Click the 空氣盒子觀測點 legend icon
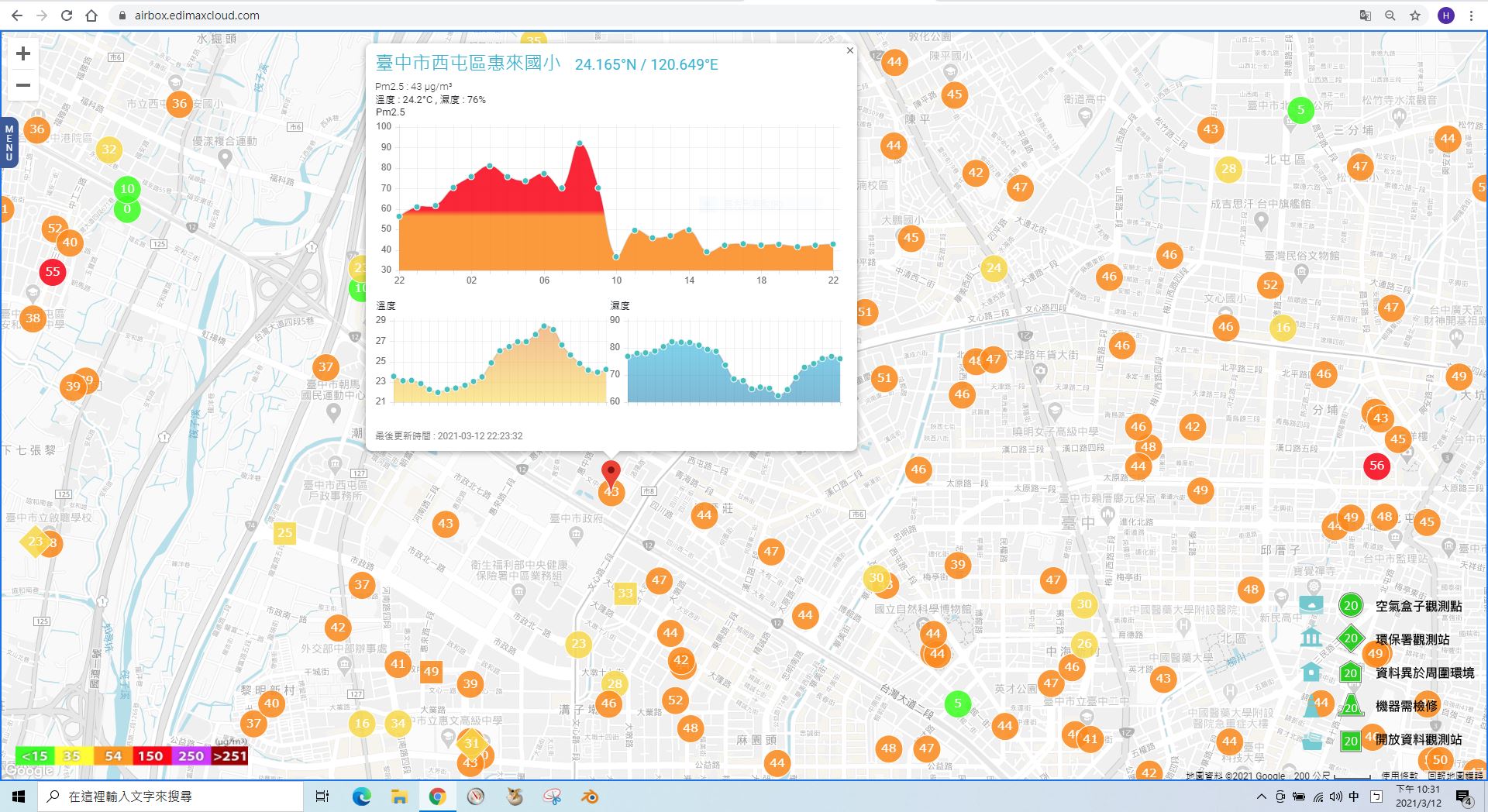This screenshot has height=812, width=1488. pos(1351,606)
